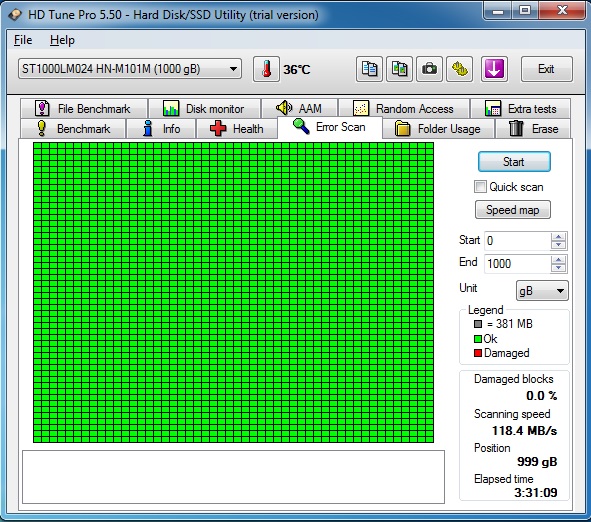Open the File menu
This screenshot has width=591, height=522.
(23, 40)
